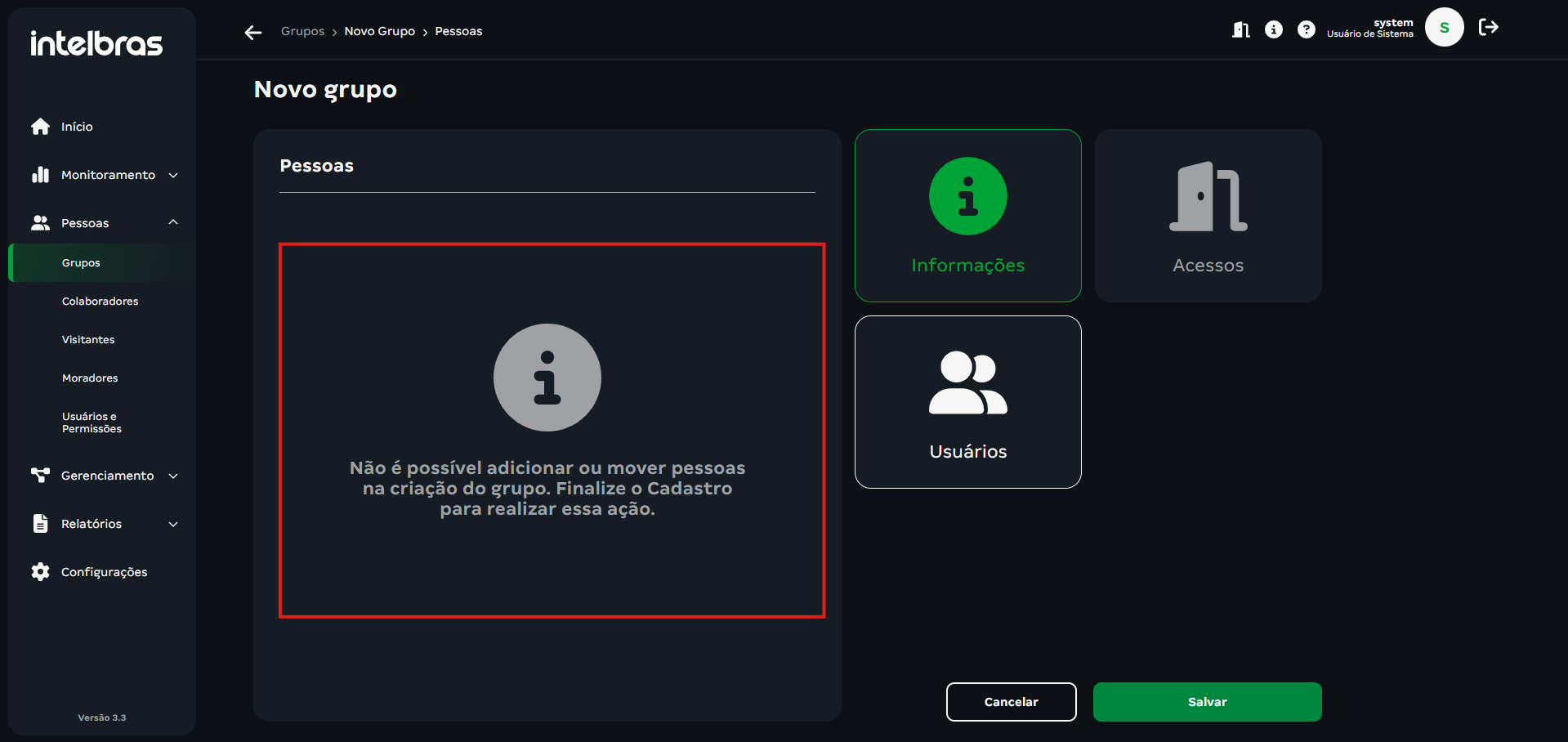Open Configurações in the sidebar
Viewport: 1568px width, 742px height.
pyautogui.click(x=104, y=572)
